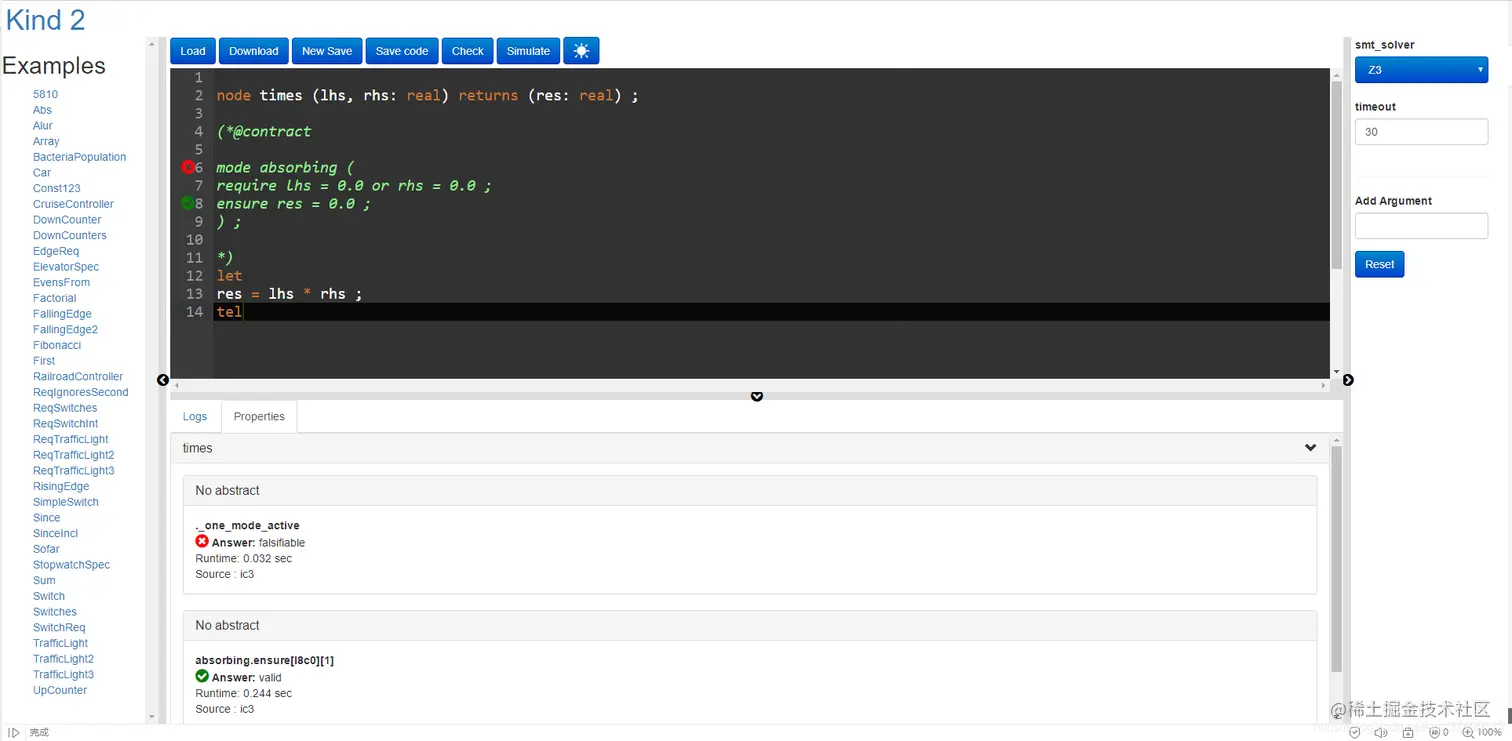Open the Fibonacci example
The width and height of the screenshot is (1512, 741).
tap(57, 345)
